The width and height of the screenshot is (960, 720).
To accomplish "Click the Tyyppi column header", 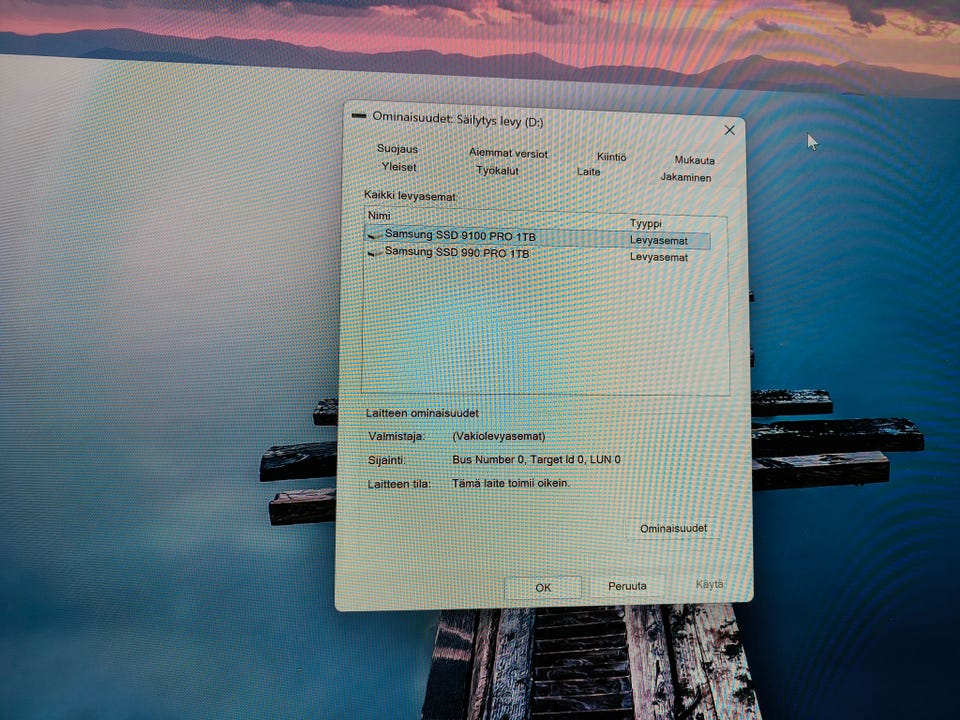I will pos(645,223).
